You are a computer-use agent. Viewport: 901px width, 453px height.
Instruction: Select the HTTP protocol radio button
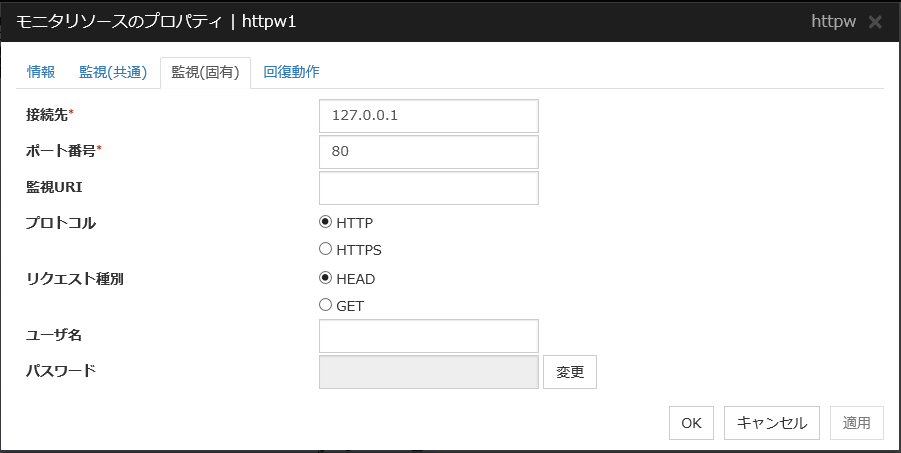(325, 223)
